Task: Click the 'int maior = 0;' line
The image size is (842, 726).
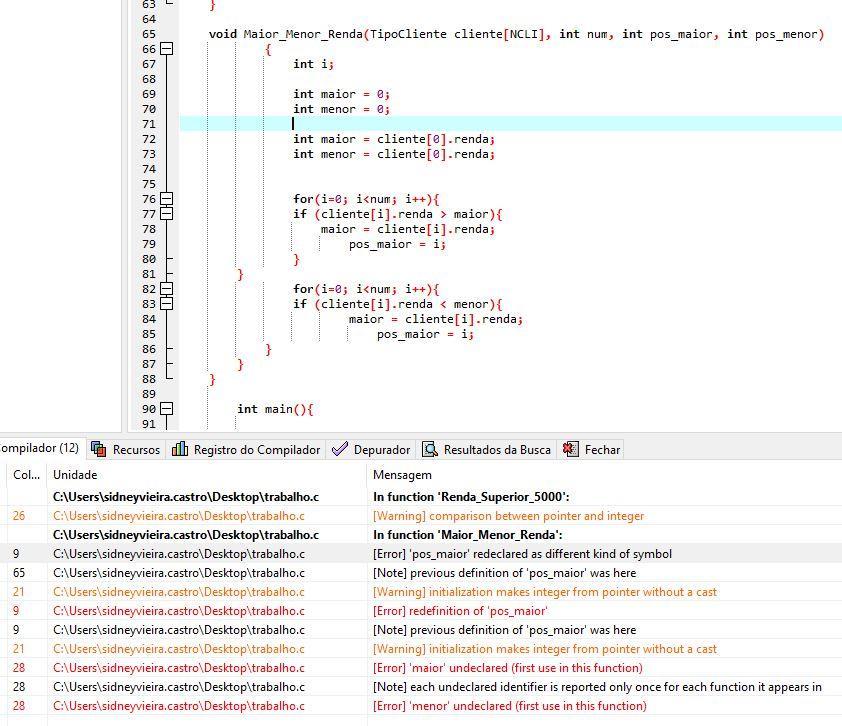Action: (x=341, y=94)
